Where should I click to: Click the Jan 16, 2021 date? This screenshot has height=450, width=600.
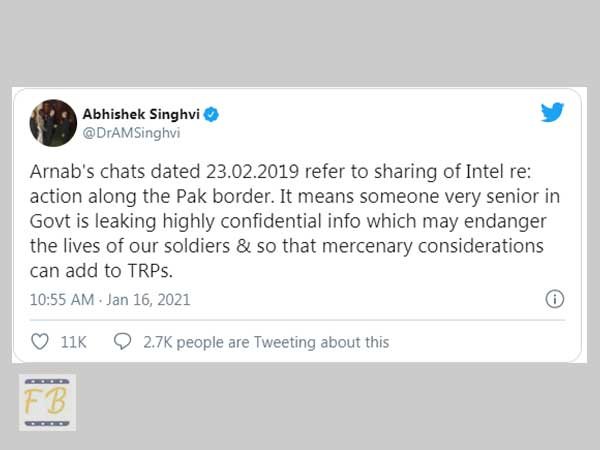[148, 300]
